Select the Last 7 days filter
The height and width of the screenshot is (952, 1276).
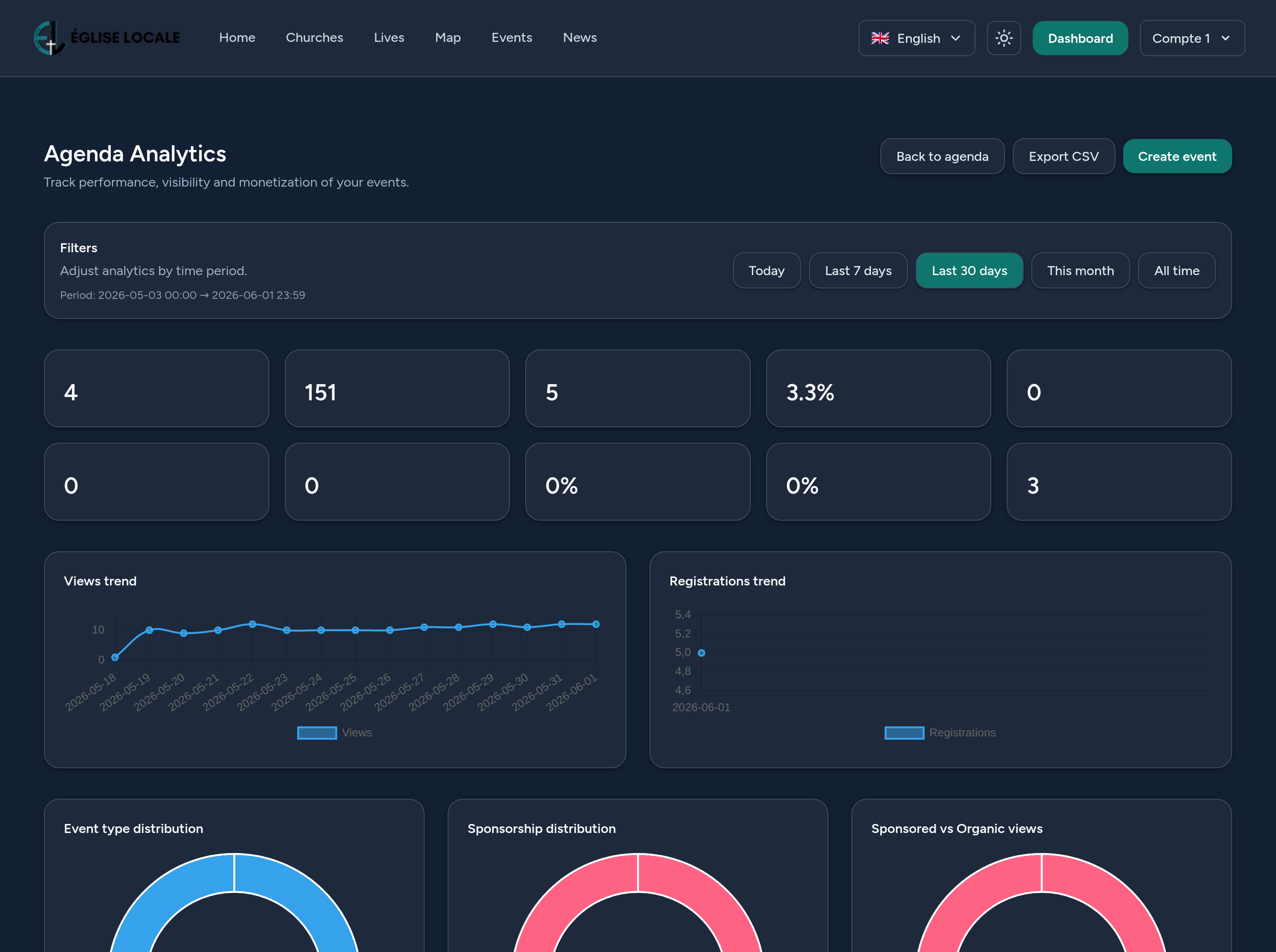(x=858, y=270)
